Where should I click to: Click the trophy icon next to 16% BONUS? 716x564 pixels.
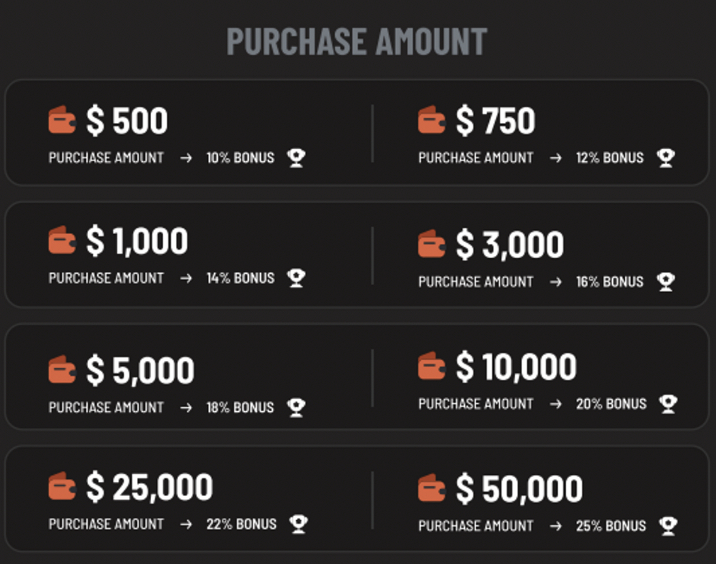pos(666,282)
